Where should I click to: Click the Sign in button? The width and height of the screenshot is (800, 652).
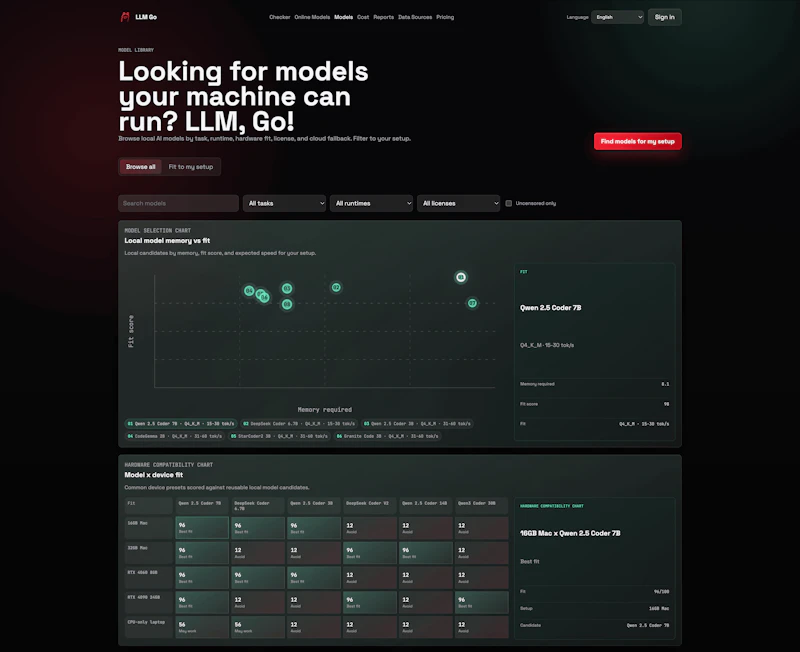(x=664, y=17)
